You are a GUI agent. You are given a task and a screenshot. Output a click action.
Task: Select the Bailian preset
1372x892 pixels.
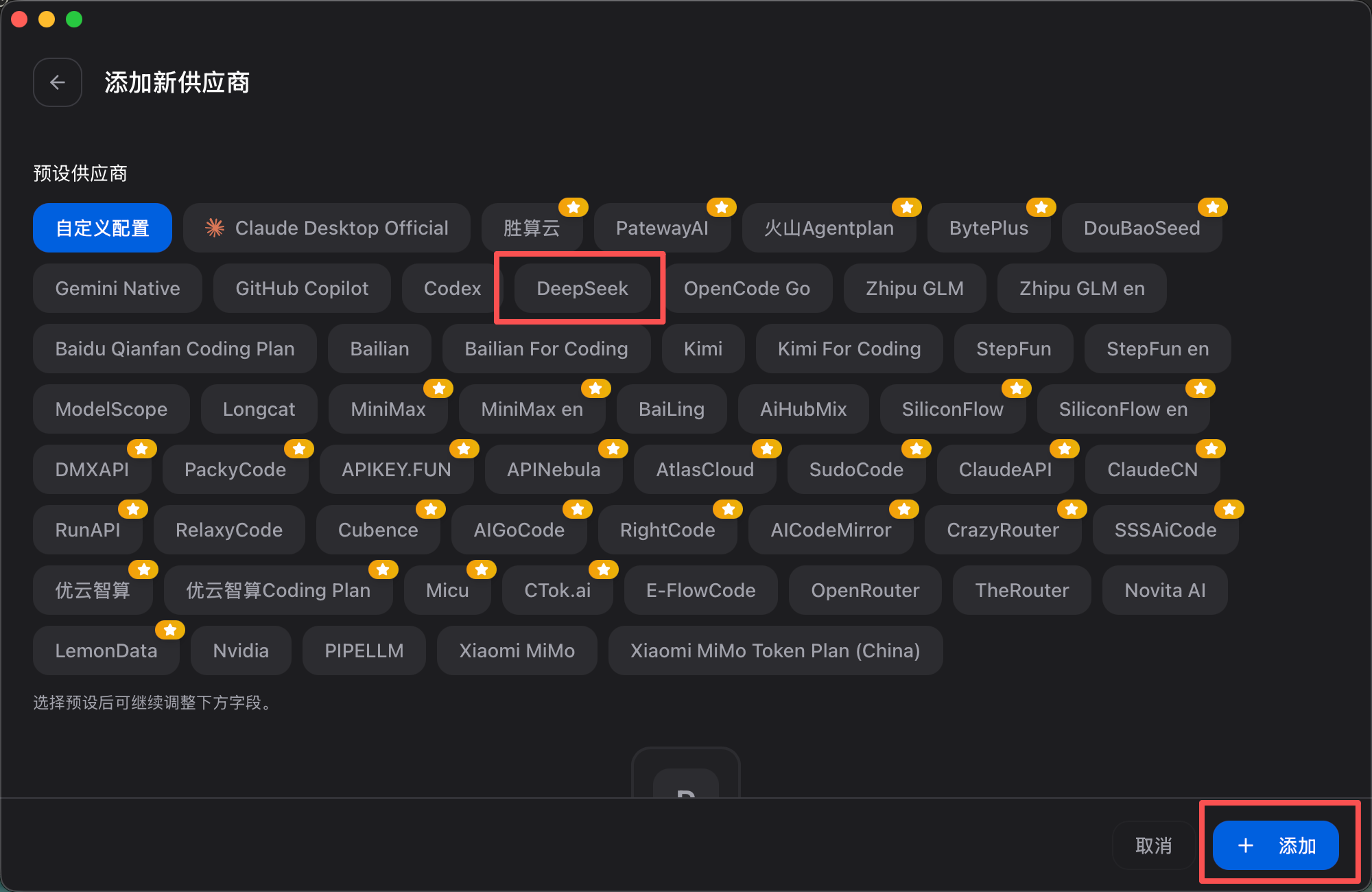click(379, 349)
